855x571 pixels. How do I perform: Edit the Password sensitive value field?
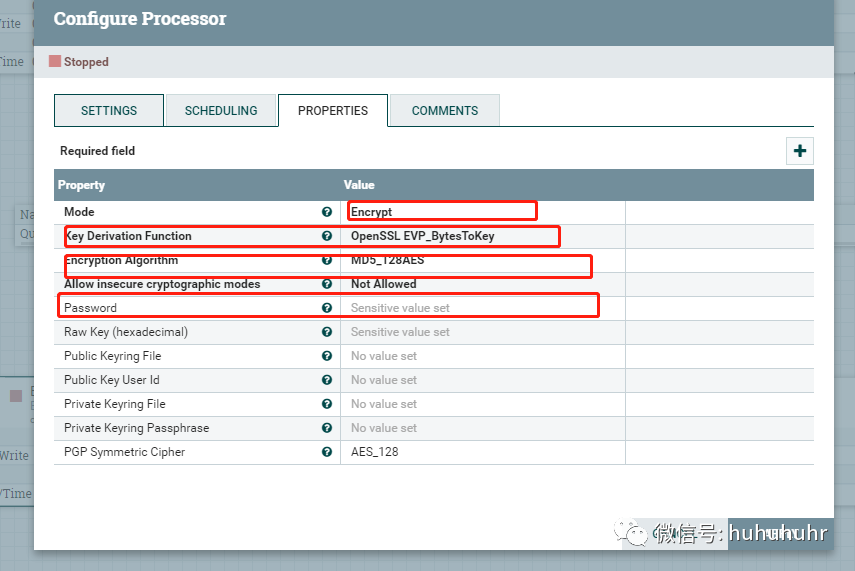coord(483,308)
